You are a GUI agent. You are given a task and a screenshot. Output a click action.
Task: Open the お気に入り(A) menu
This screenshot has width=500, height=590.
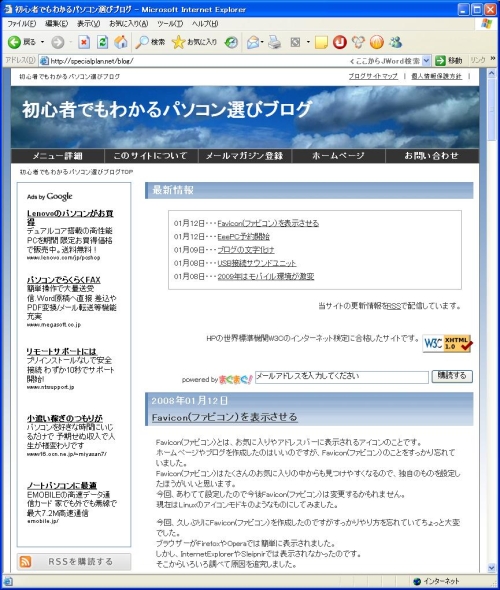click(x=129, y=24)
